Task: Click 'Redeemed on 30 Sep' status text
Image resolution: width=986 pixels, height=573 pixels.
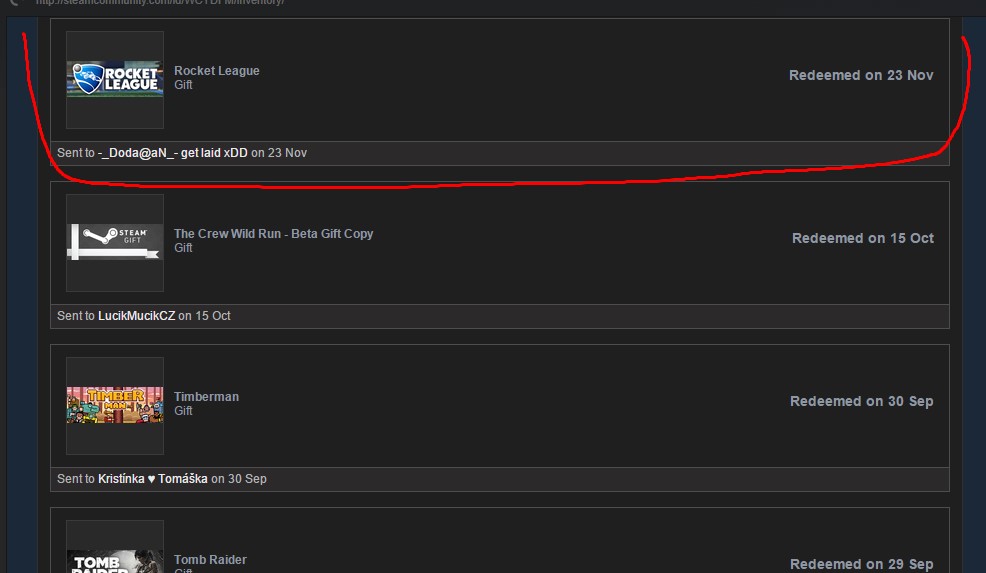Action: point(861,401)
